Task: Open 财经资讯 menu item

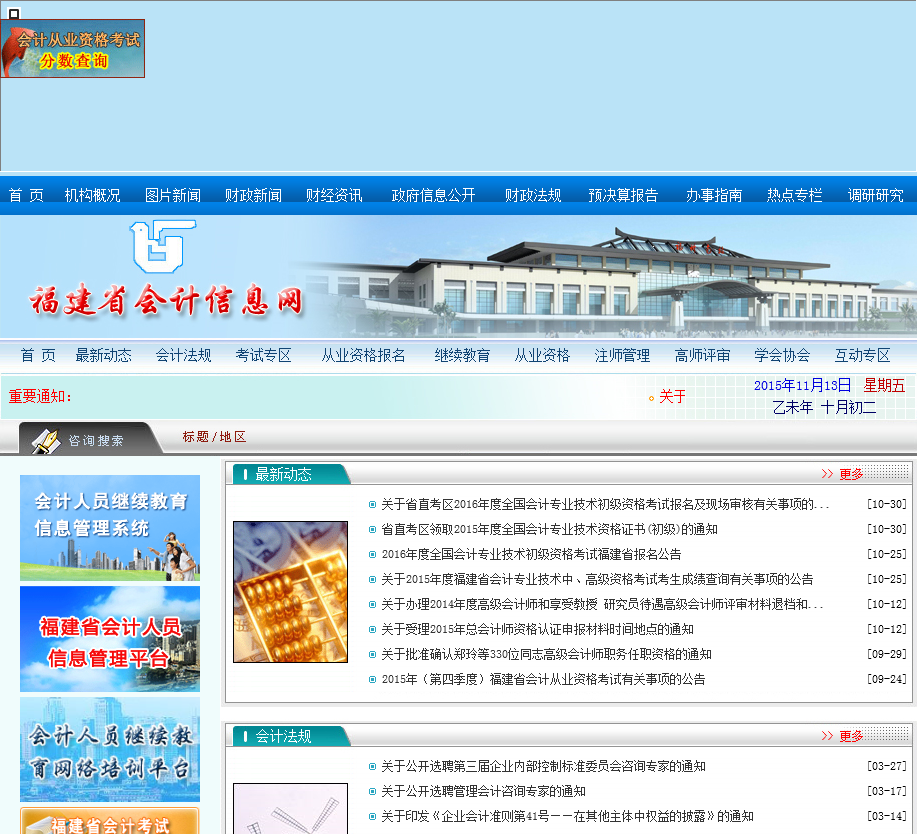Action: 334,195
